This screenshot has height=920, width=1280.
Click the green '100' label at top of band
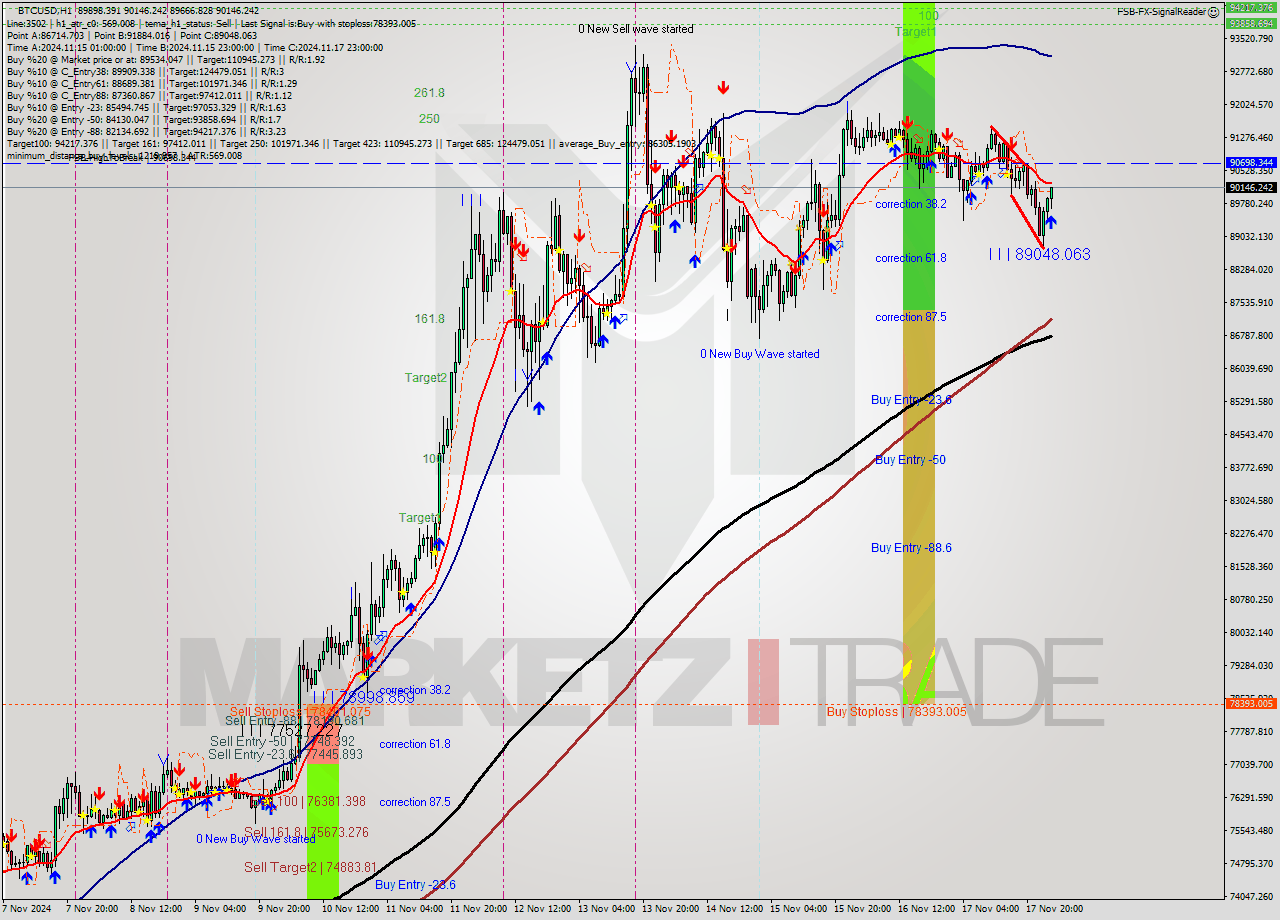coord(928,15)
